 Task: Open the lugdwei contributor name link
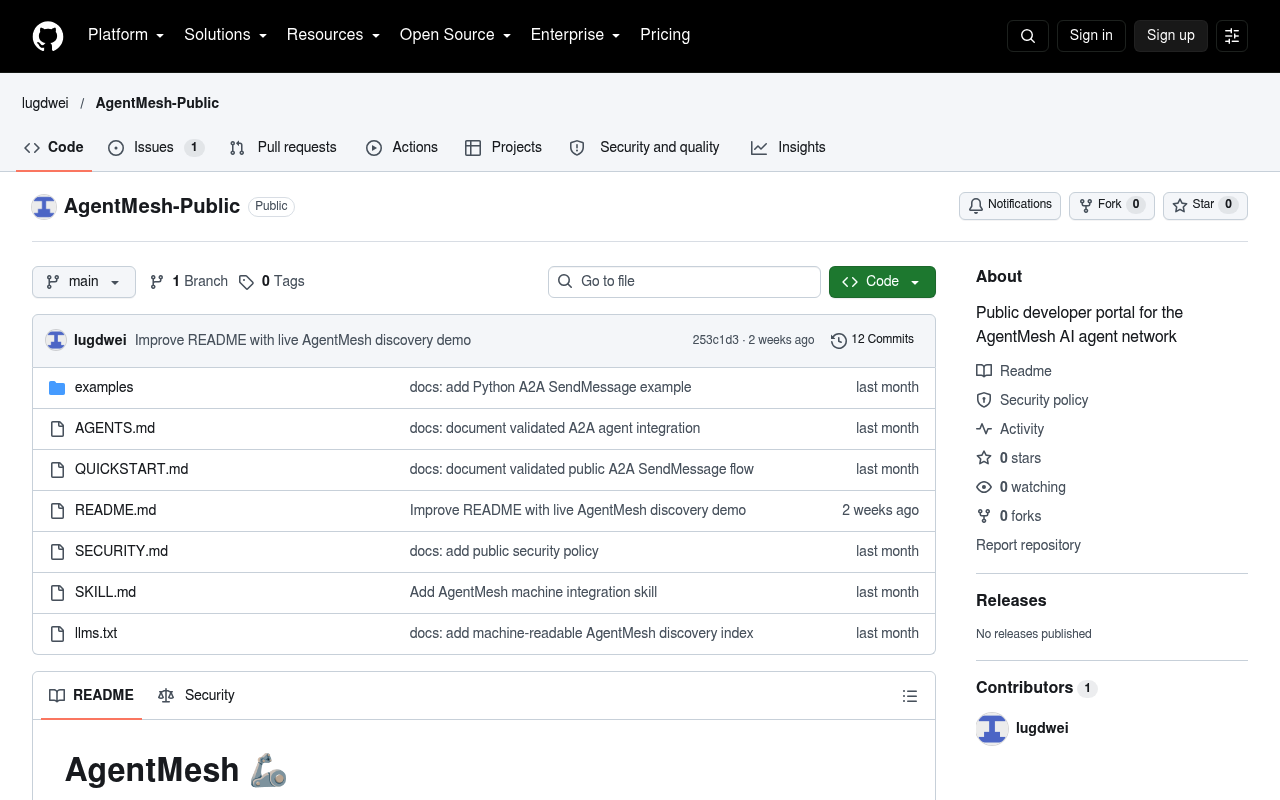click(x=1042, y=729)
